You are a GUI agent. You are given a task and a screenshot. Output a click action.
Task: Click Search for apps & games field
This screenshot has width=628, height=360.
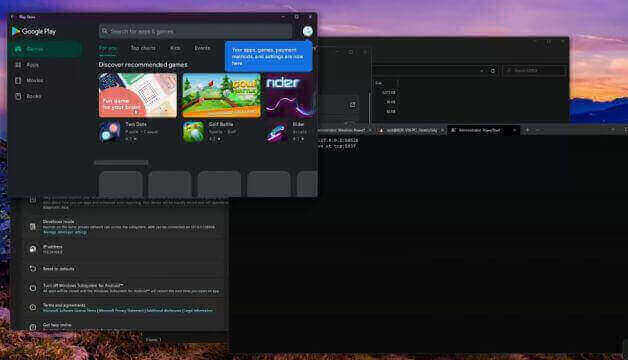pos(195,31)
